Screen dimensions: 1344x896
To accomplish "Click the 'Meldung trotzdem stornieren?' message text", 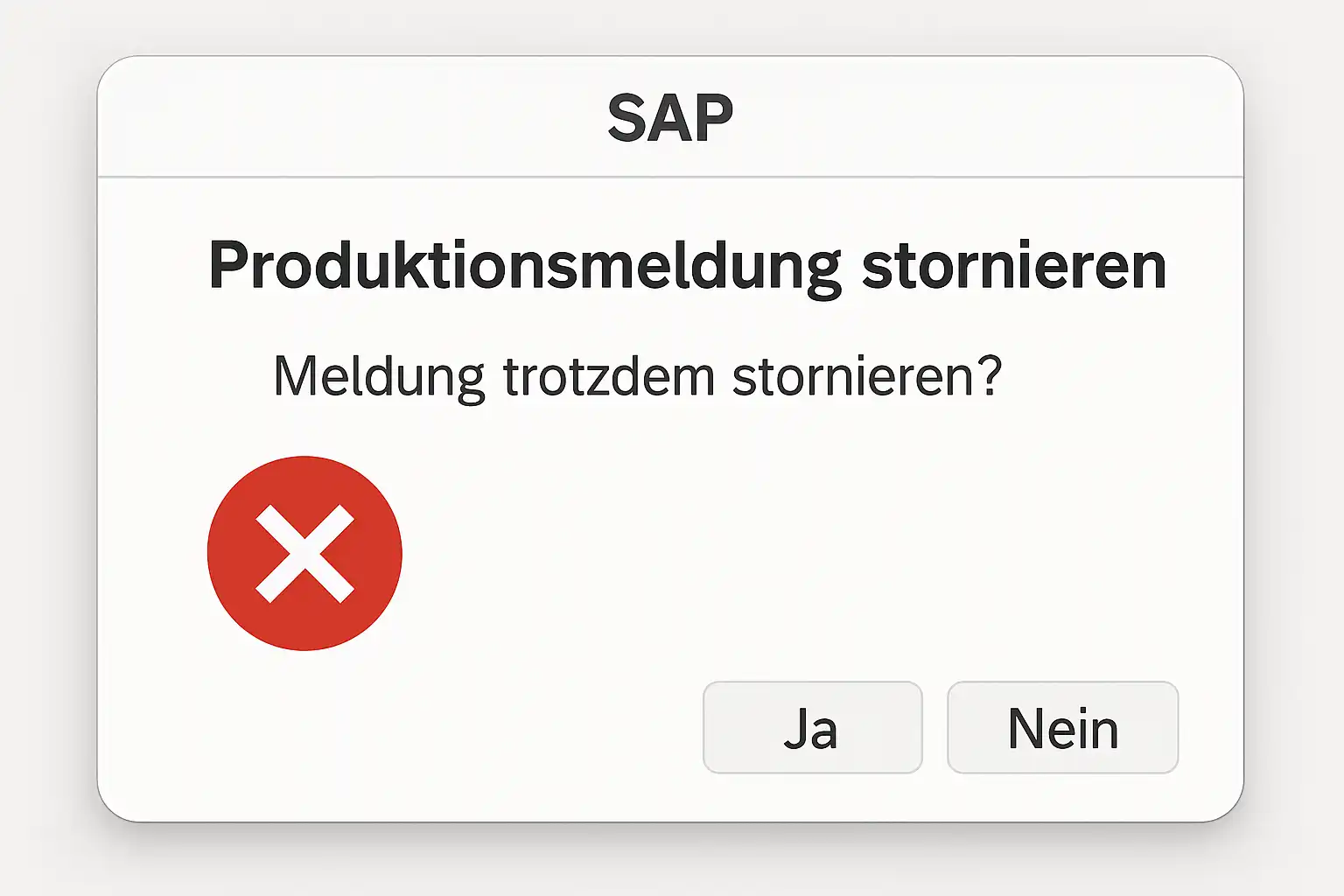I will click(x=637, y=376).
